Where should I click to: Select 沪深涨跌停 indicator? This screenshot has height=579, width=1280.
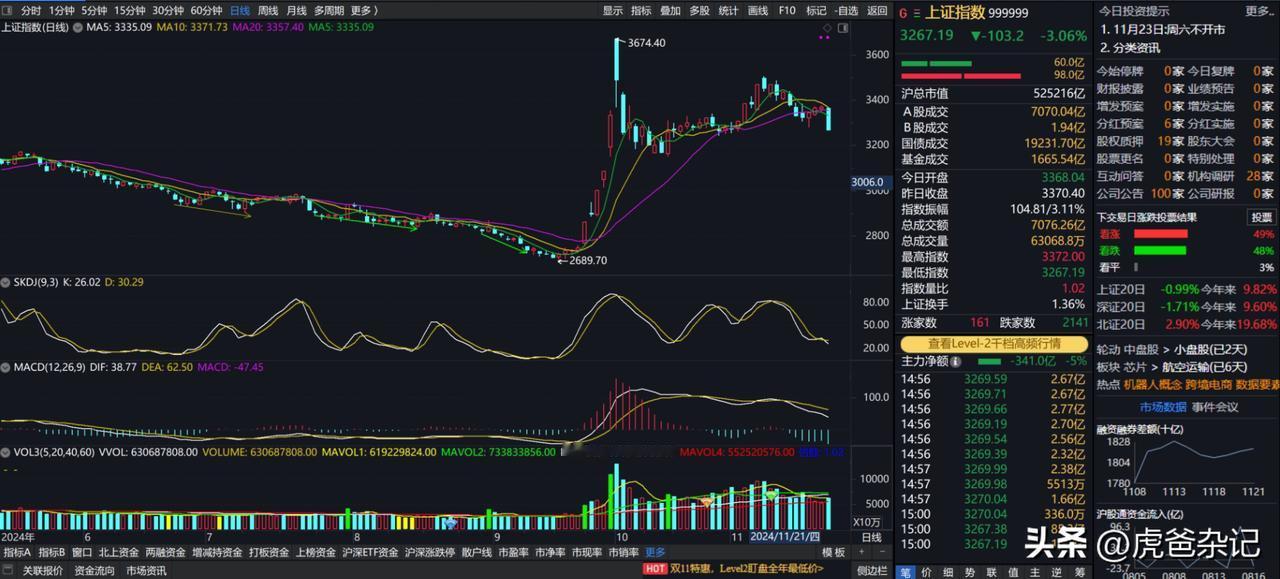tap(430, 552)
